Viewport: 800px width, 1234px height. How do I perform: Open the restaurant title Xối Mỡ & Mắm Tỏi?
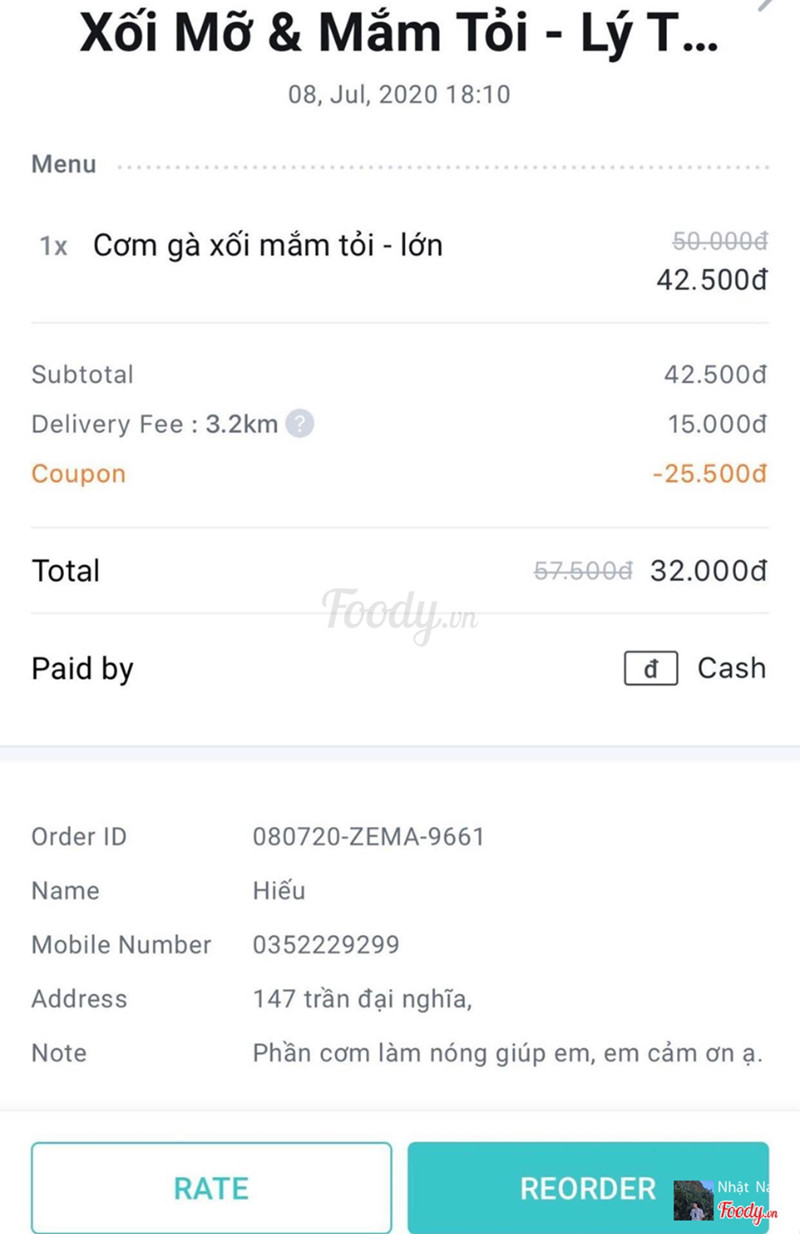coord(399,35)
